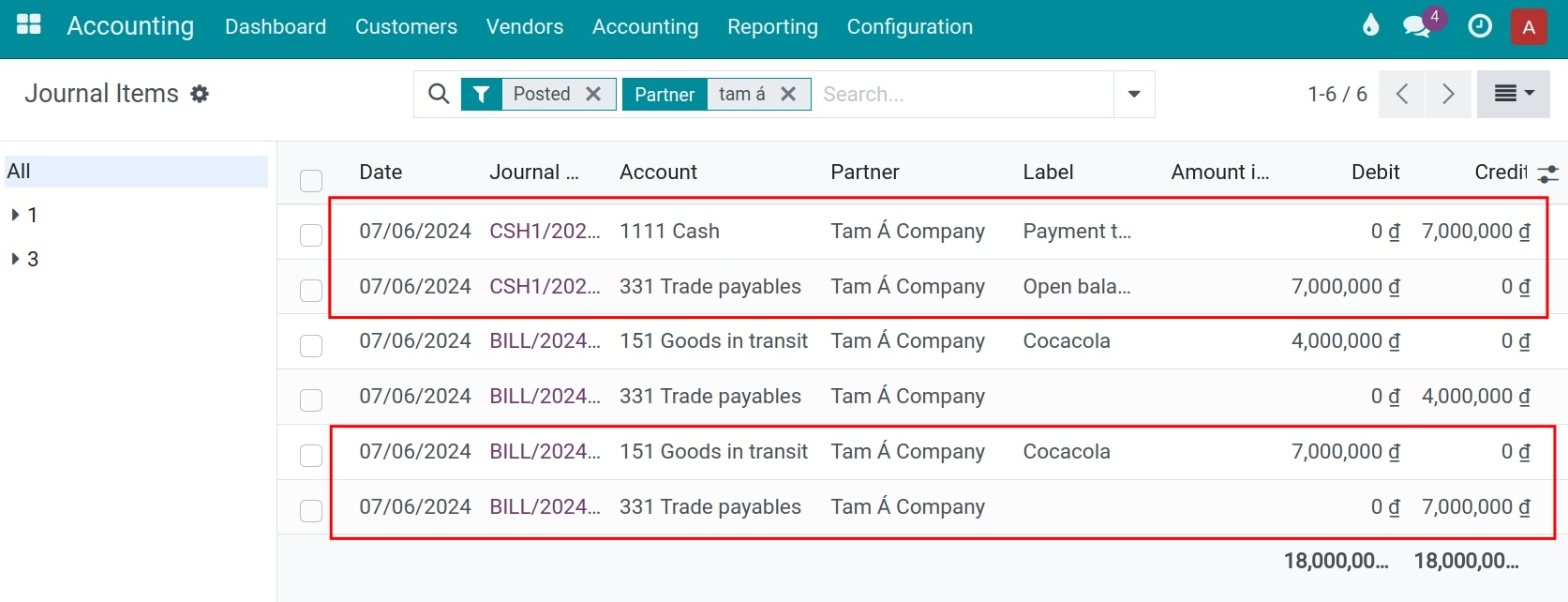Open the user avatar menu
The height and width of the screenshot is (602, 1568).
point(1529,26)
